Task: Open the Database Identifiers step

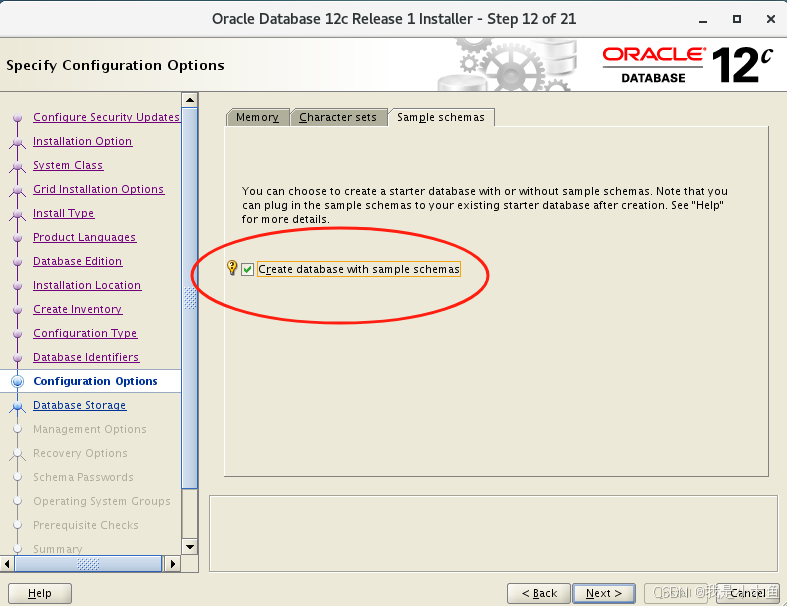Action: tap(86, 357)
